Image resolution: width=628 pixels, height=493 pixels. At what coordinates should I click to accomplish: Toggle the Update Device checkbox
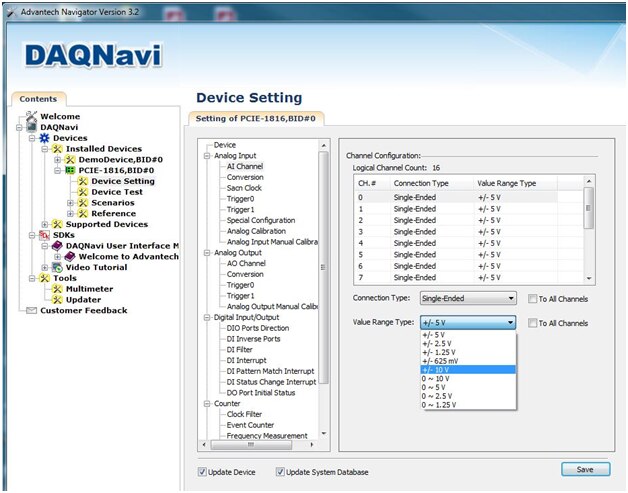pos(202,472)
